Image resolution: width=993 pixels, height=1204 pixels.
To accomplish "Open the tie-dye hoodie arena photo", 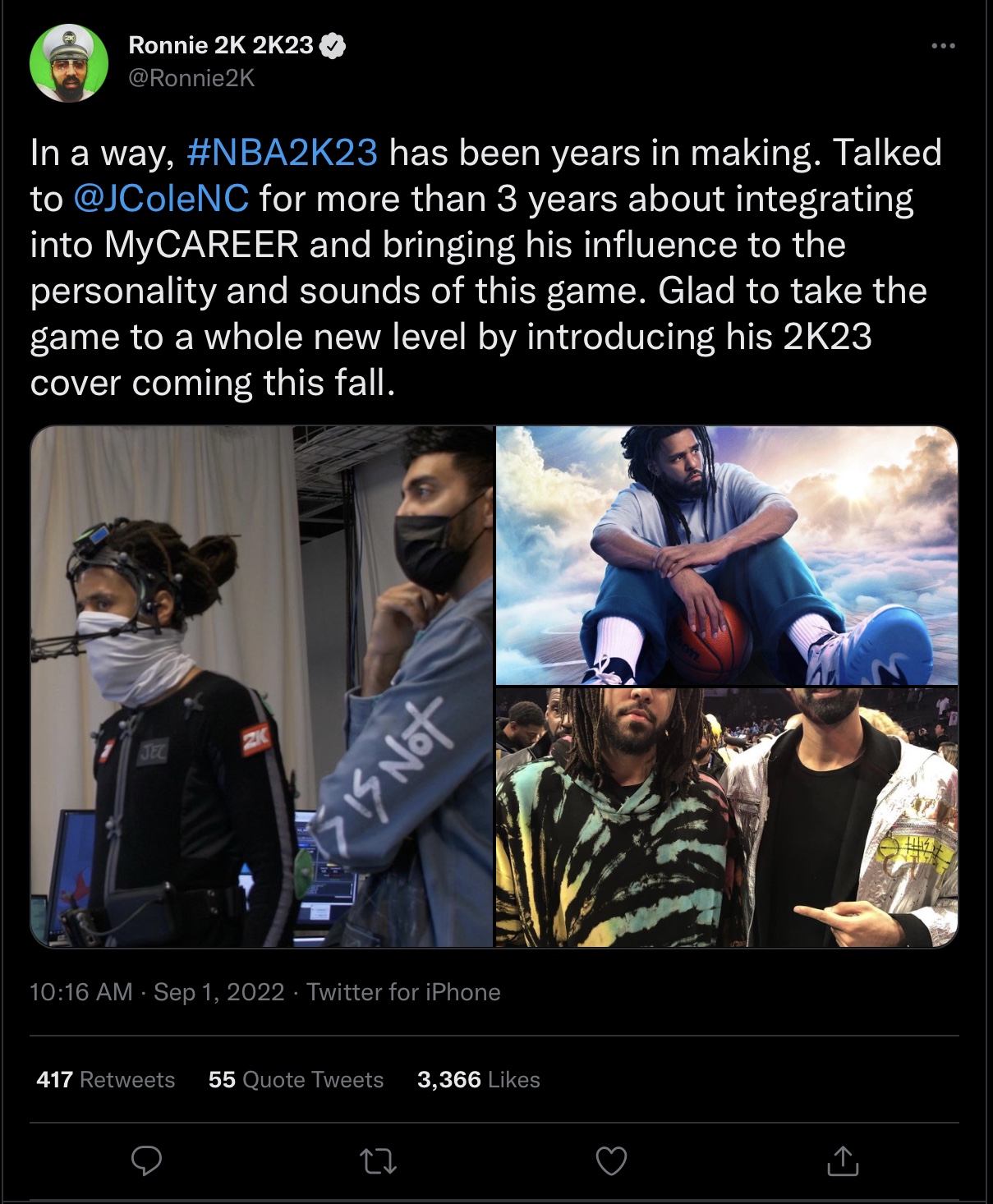I will 727,817.
